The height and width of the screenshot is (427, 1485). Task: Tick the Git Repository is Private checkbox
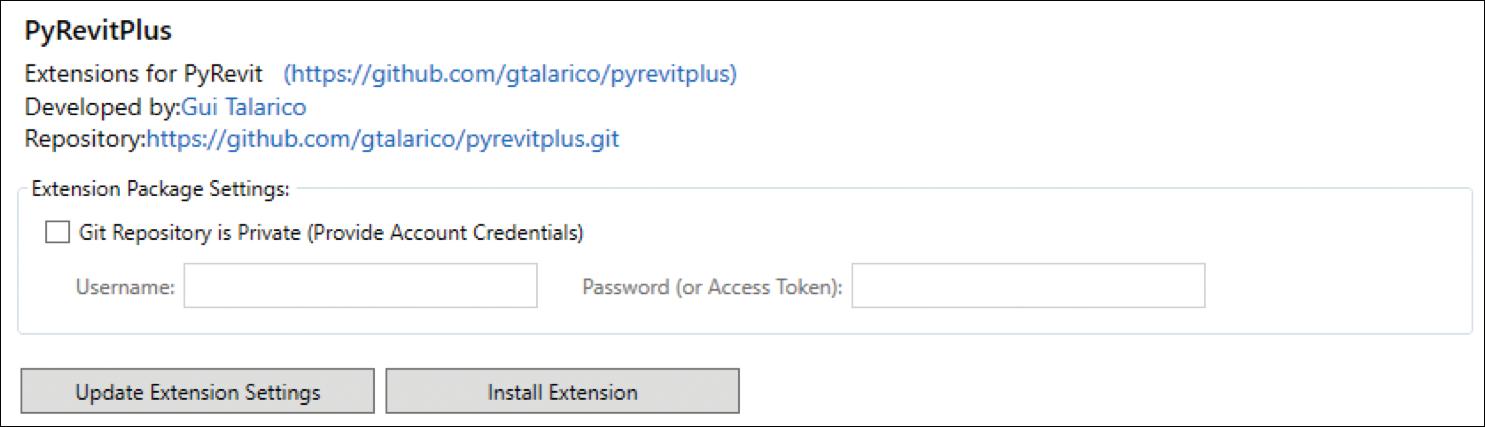(x=57, y=234)
